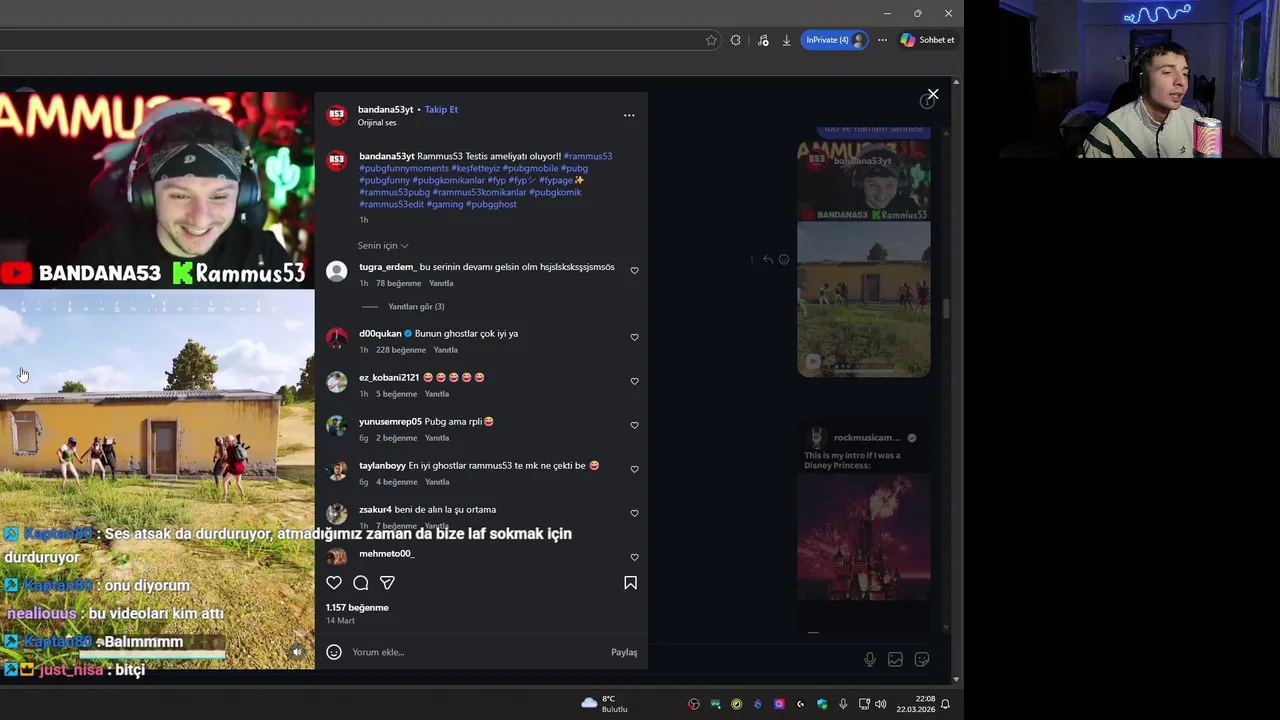Open the #rammus53 hashtag link
This screenshot has height=720, width=1280.
(587, 156)
